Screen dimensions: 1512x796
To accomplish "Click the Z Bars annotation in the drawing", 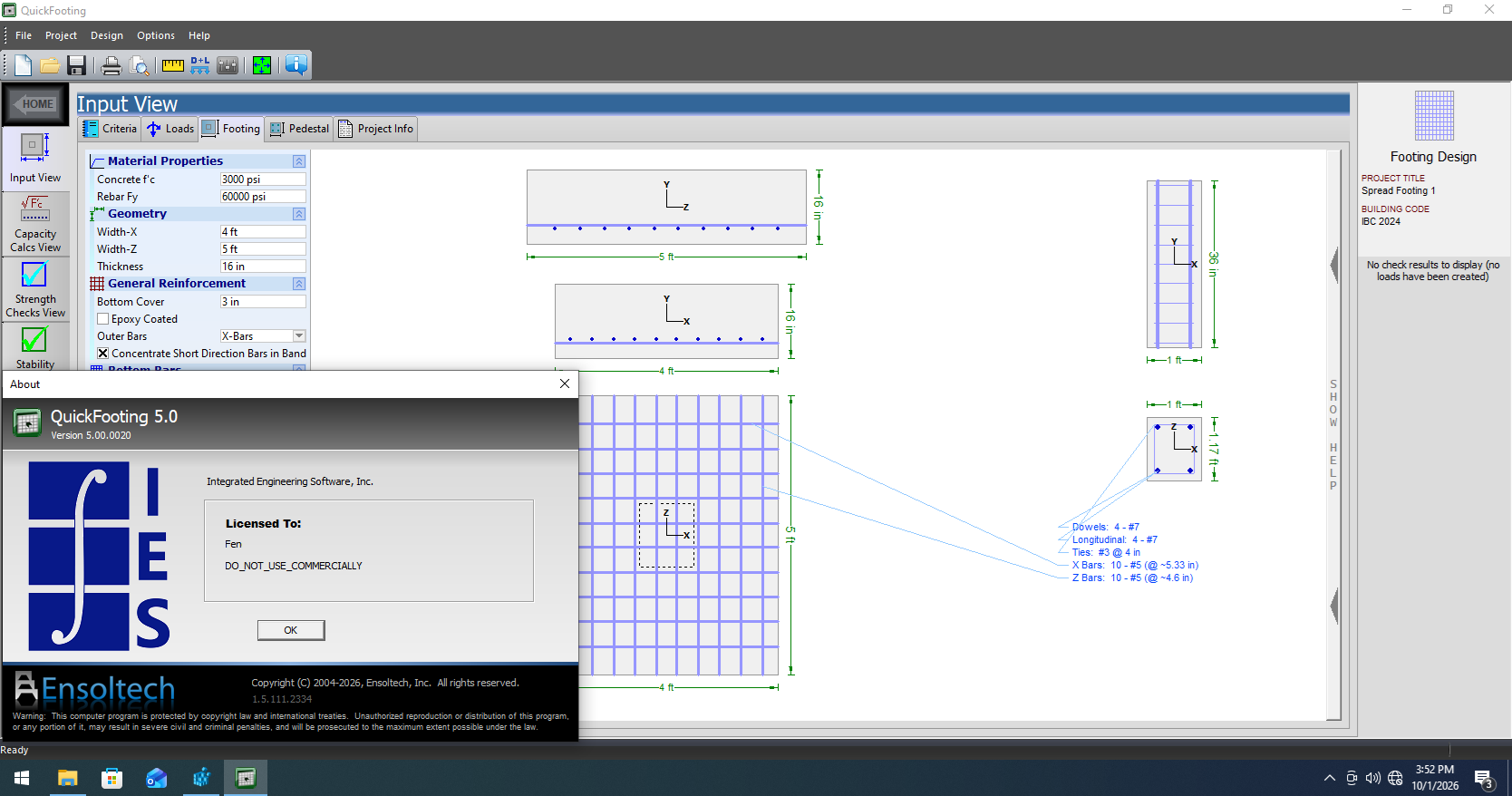I will coord(1132,578).
